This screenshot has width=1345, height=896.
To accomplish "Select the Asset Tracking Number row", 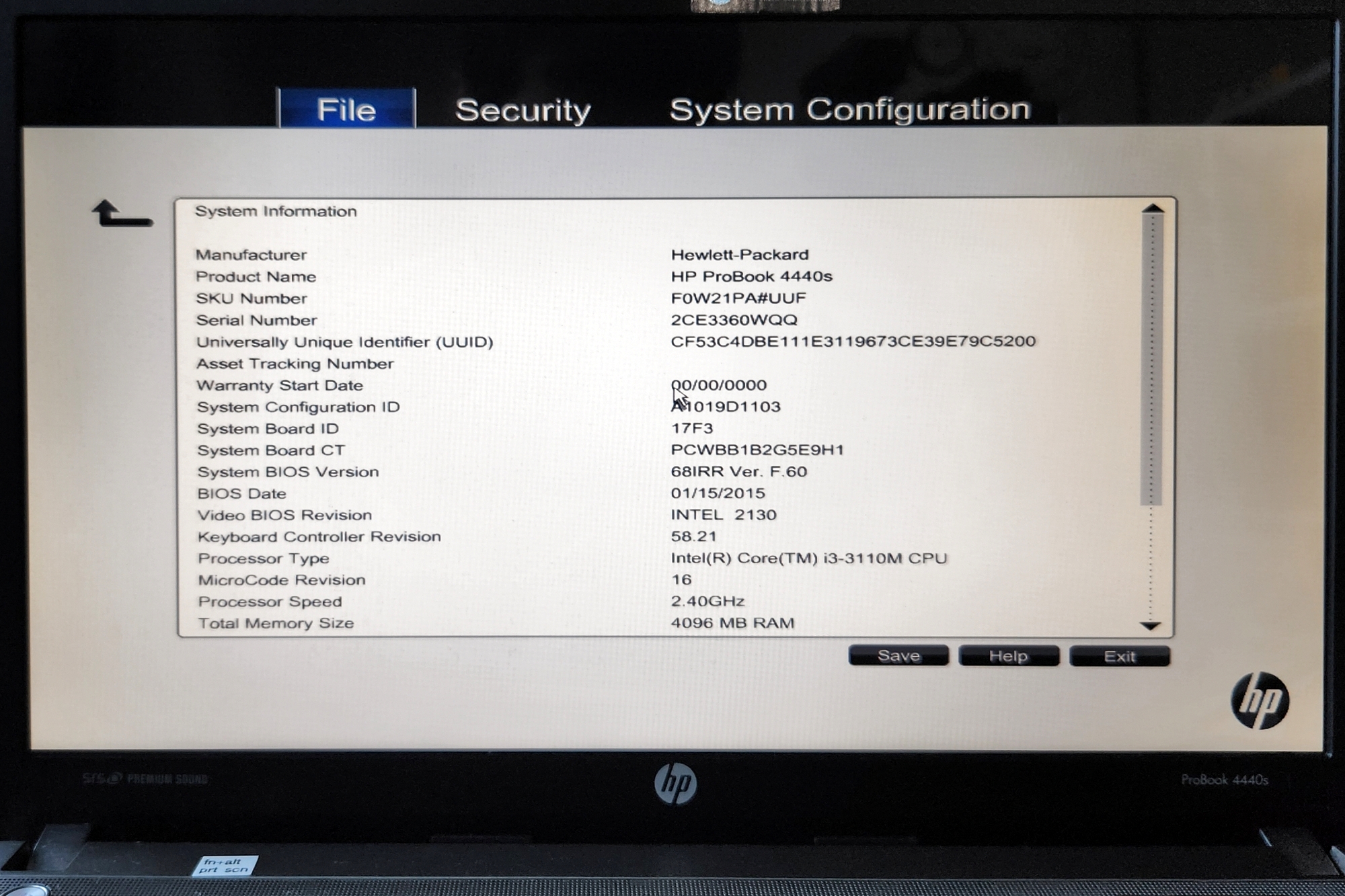I will [295, 364].
